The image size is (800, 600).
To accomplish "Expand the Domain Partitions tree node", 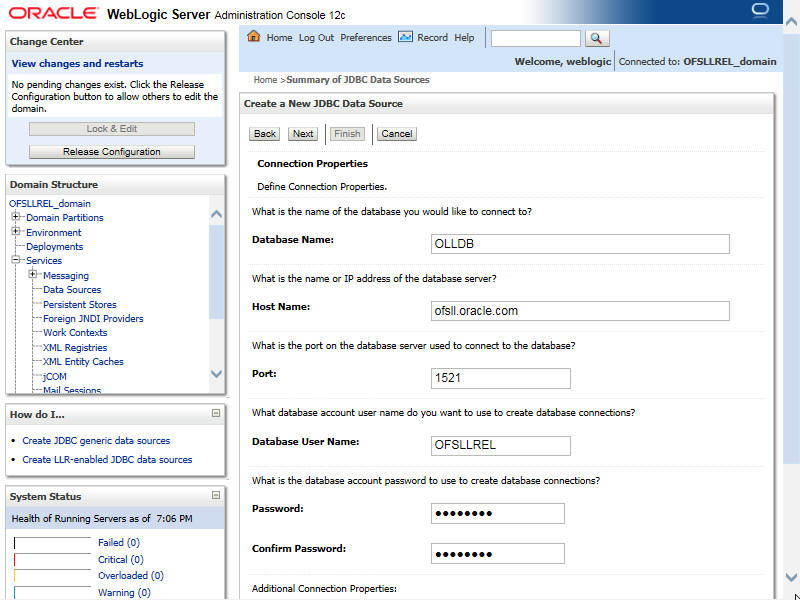I will (x=16, y=217).
